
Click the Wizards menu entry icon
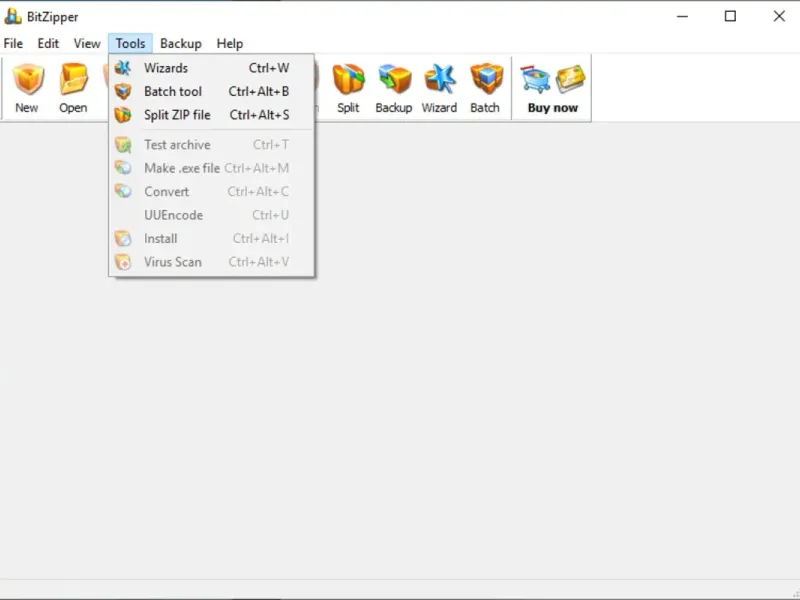[x=122, y=68]
